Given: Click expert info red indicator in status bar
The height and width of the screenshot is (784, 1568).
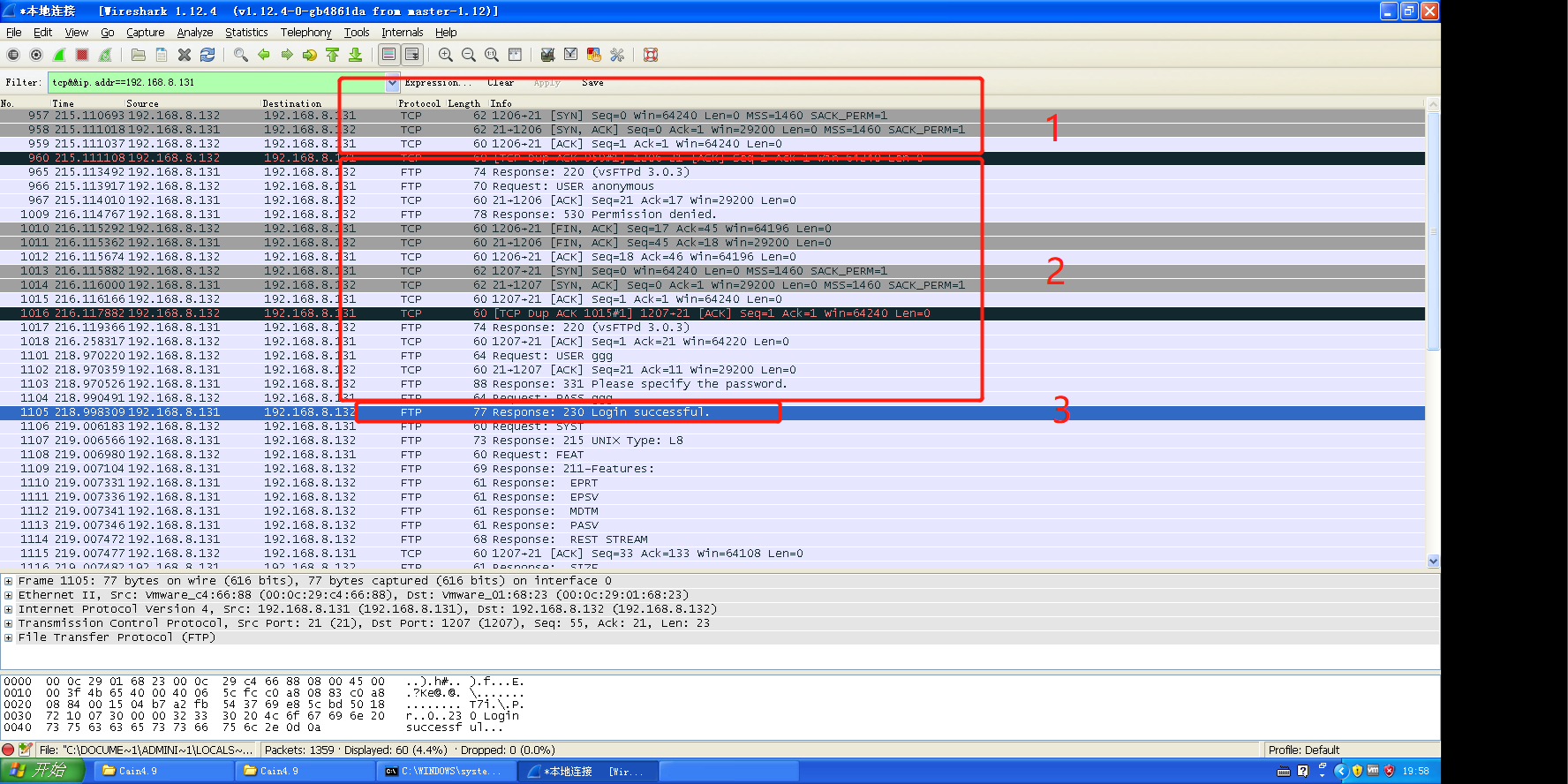Looking at the screenshot, I should (9, 750).
